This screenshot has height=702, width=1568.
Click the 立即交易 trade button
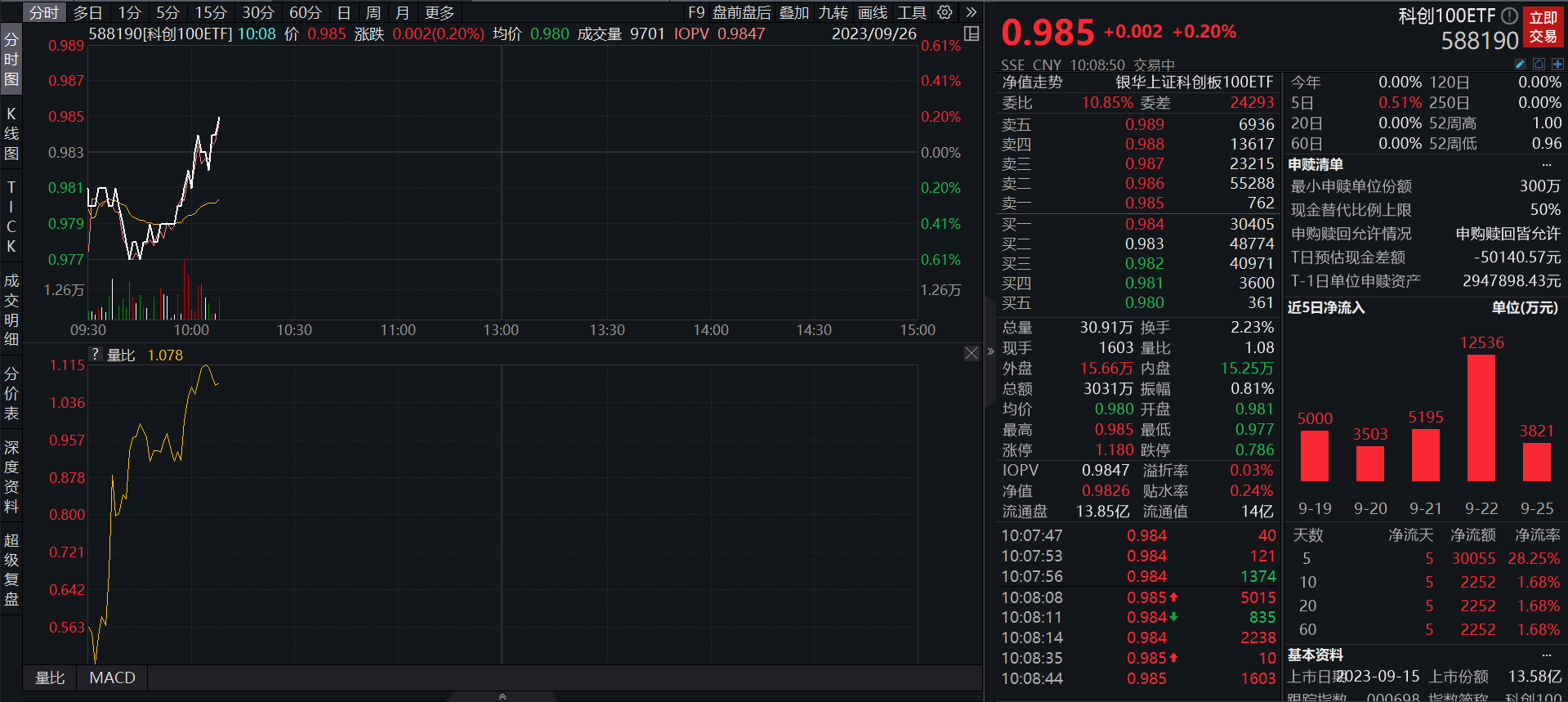[1543, 27]
